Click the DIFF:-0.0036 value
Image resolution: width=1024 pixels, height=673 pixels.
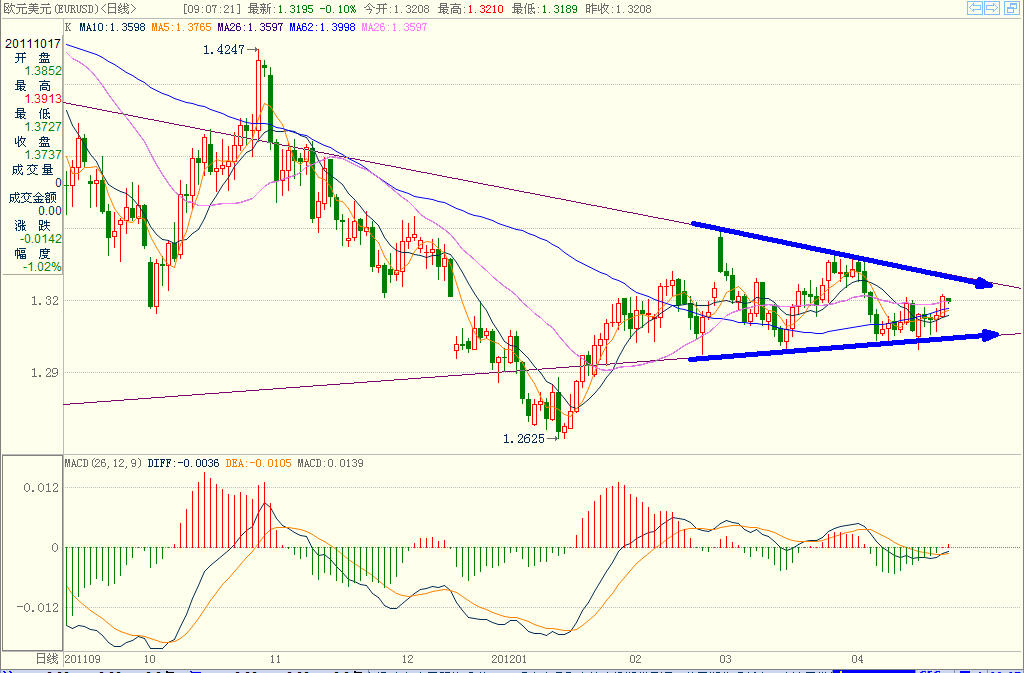tap(184, 463)
